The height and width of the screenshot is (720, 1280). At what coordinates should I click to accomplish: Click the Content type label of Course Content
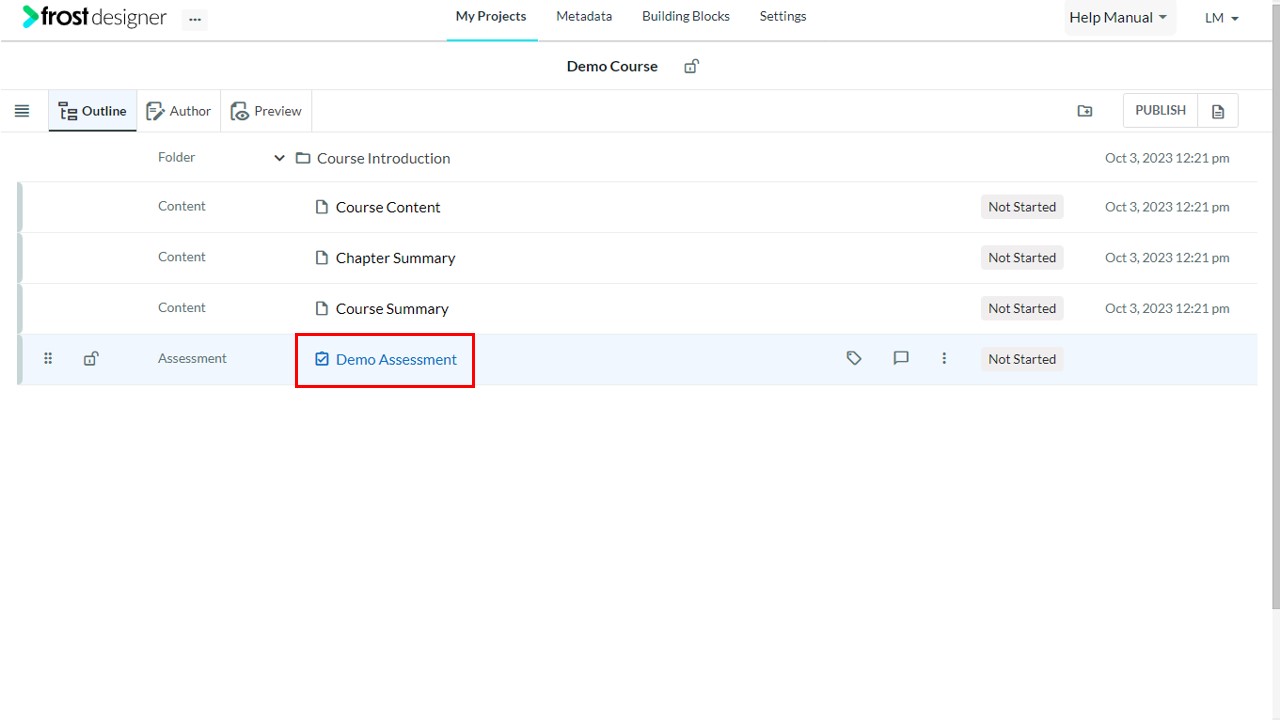click(x=182, y=206)
